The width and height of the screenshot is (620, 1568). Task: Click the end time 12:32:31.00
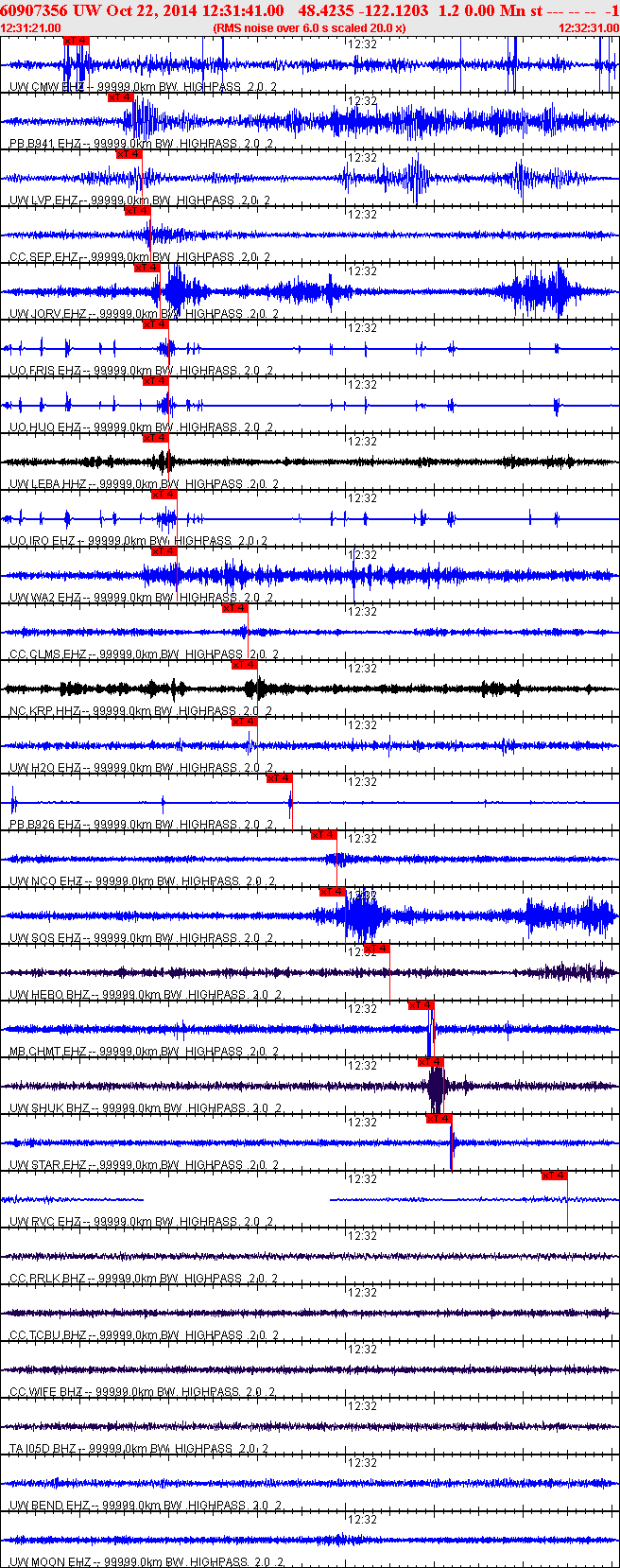tap(589, 28)
